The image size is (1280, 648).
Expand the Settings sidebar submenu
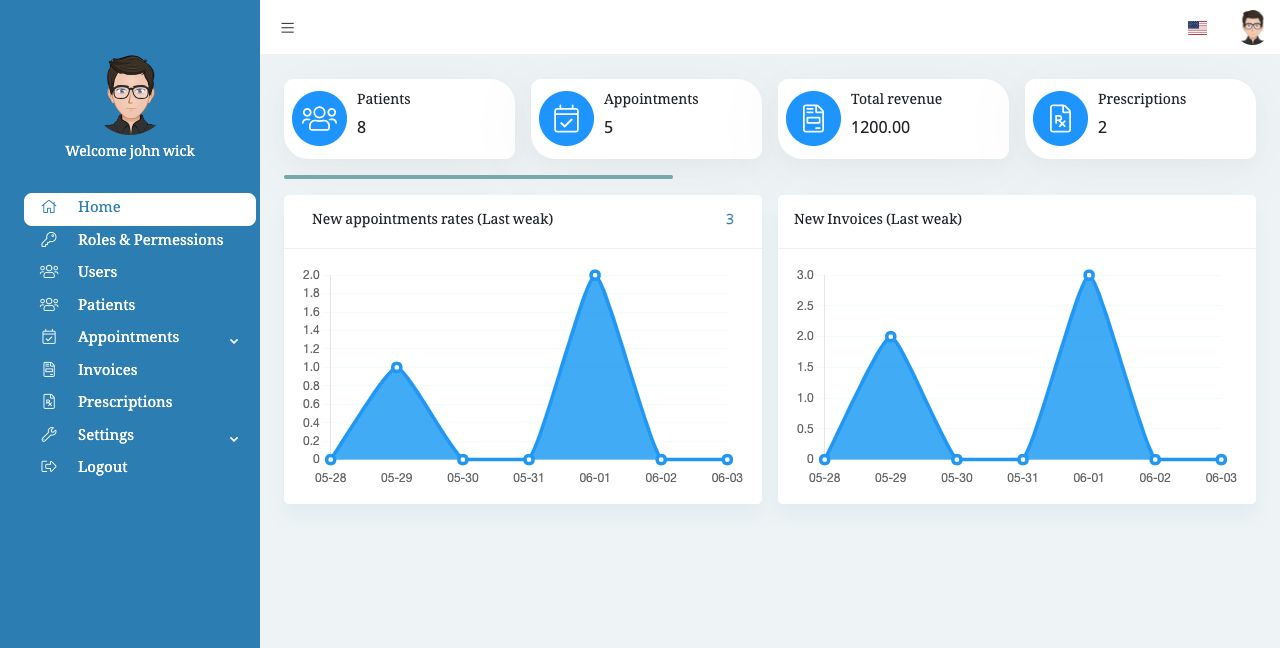[x=234, y=439]
